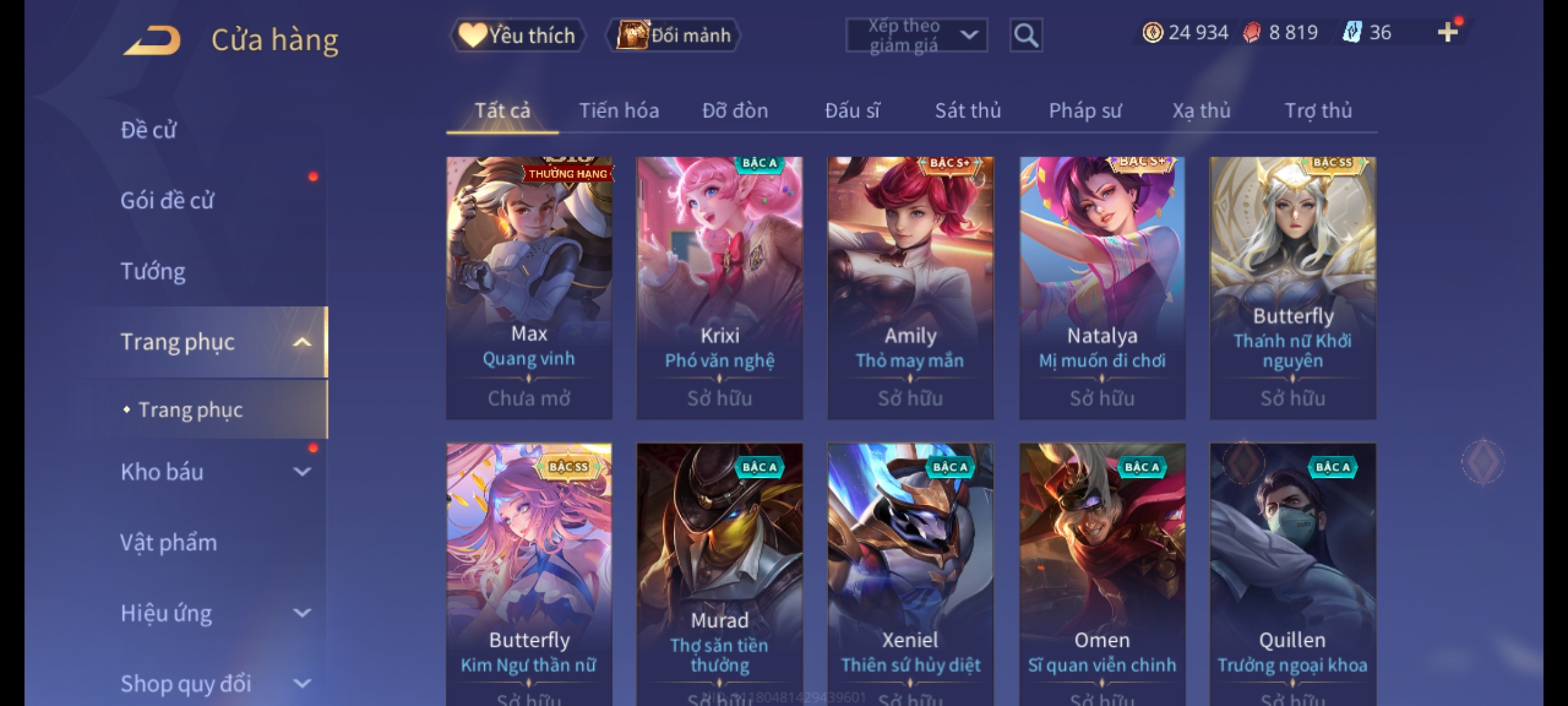Tap the plus icon to add currency
1568x706 pixels.
tap(1448, 32)
